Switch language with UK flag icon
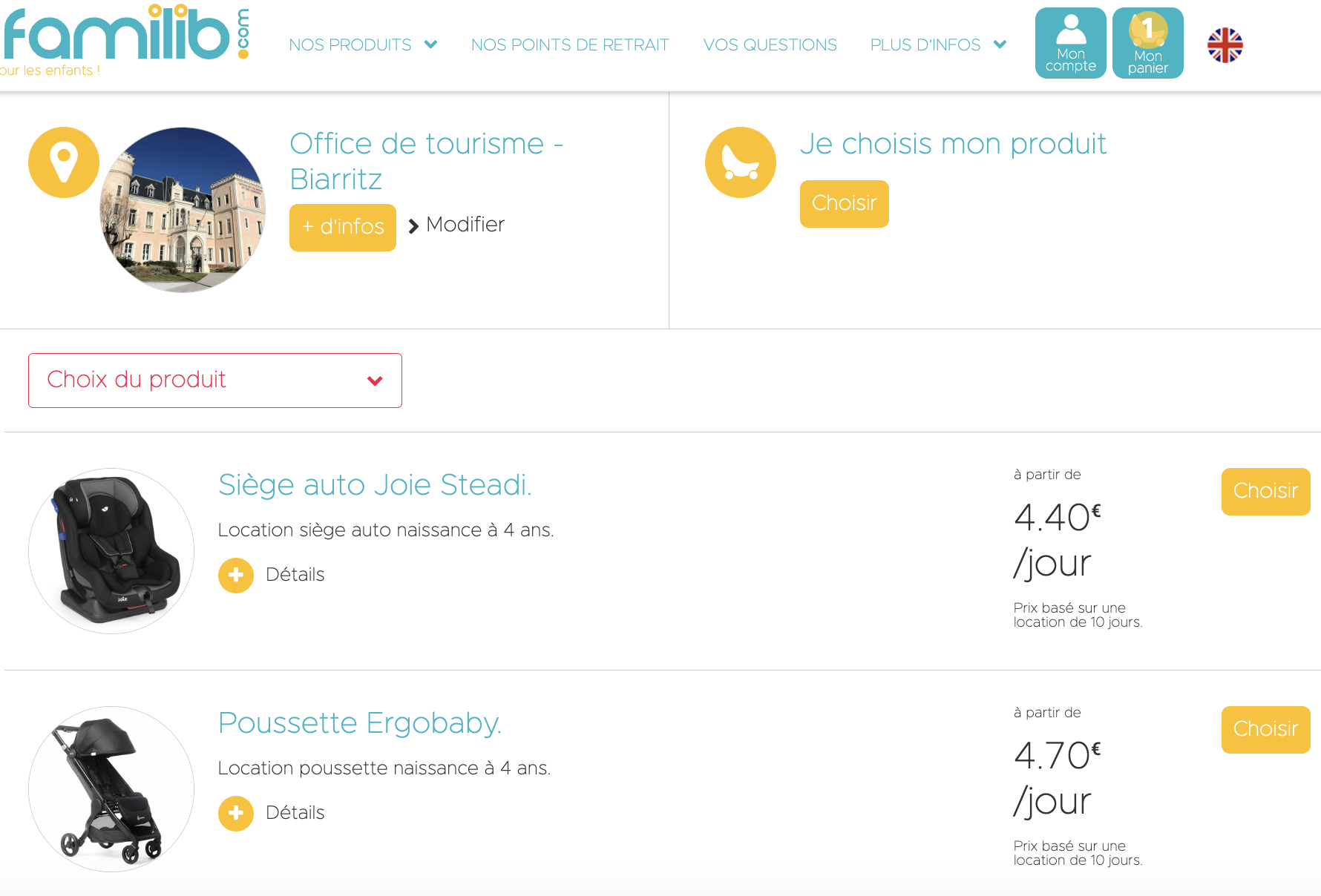 click(x=1225, y=45)
